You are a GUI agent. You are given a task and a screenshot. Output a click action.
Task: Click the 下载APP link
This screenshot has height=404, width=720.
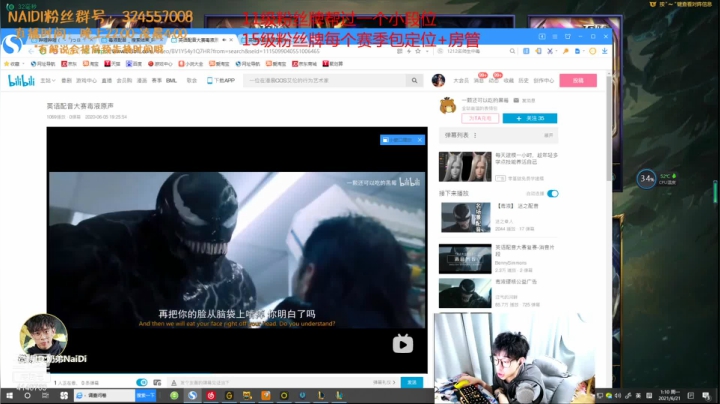tap(221, 80)
